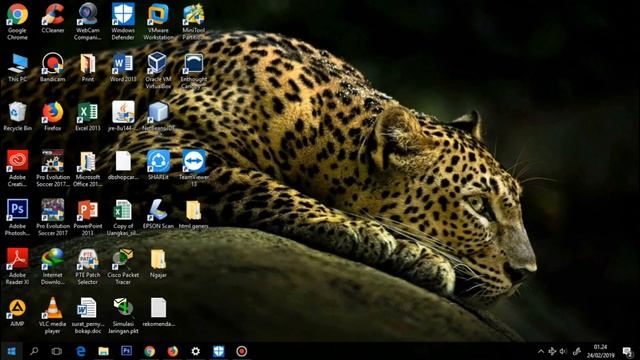Launch Microsoft Edge from the taskbar
This screenshot has width=640, height=360.
click(x=81, y=351)
